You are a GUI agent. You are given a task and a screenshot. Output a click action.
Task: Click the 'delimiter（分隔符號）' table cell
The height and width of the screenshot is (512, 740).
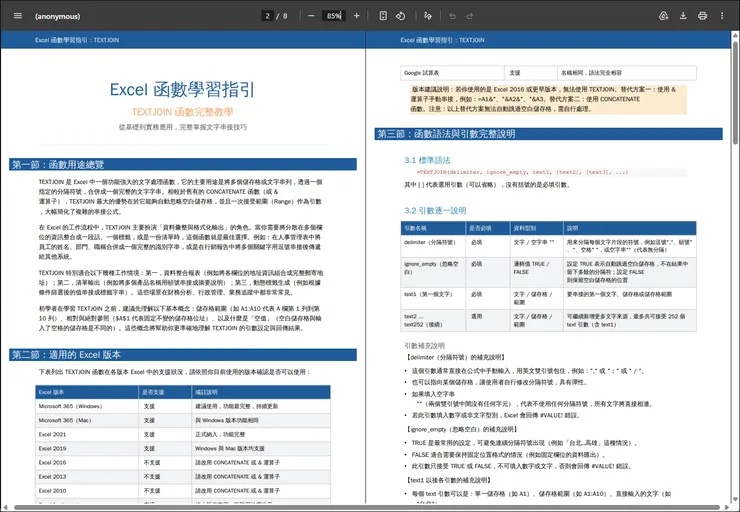(433, 246)
